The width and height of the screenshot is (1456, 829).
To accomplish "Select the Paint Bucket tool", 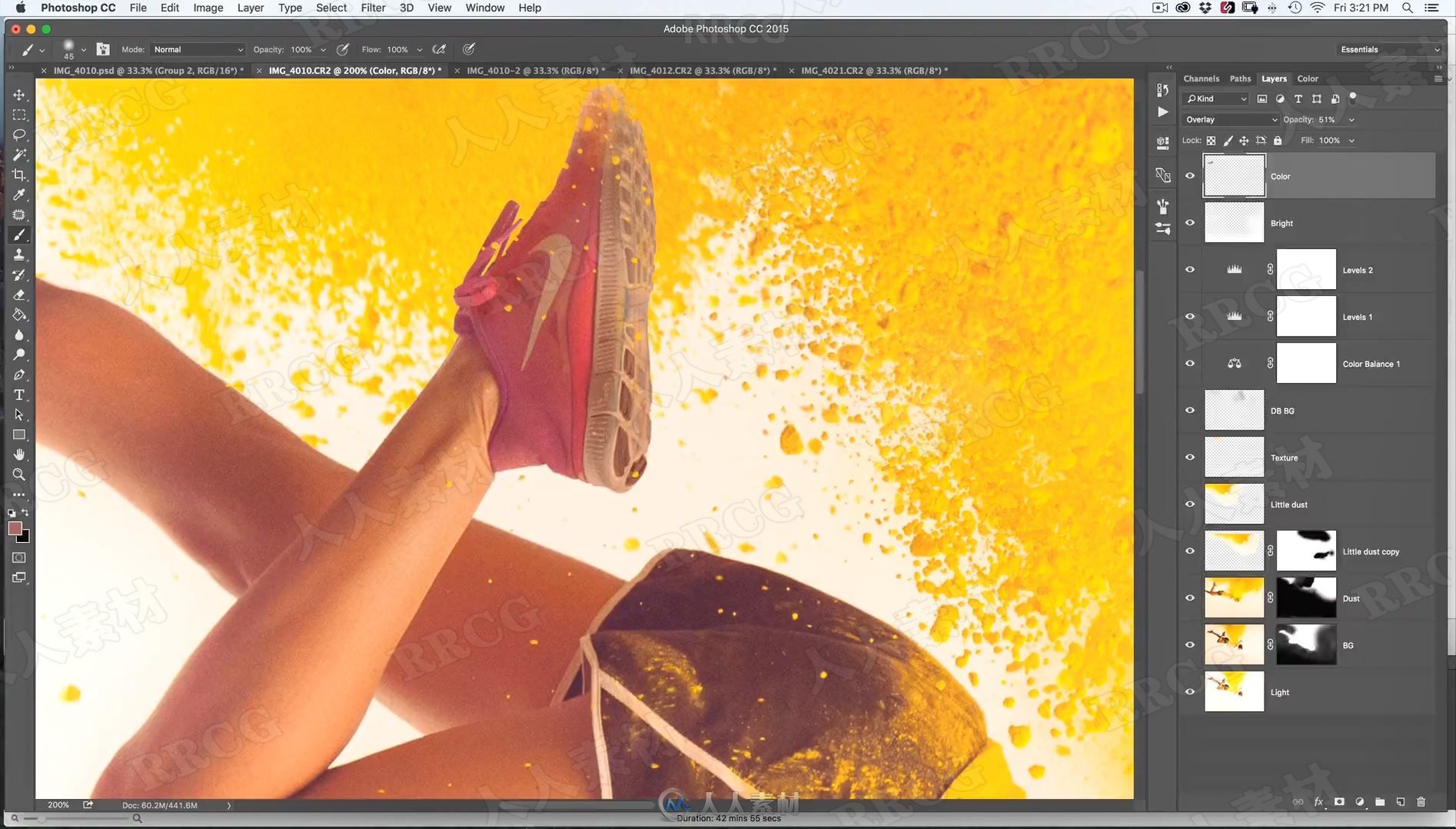I will [x=19, y=315].
